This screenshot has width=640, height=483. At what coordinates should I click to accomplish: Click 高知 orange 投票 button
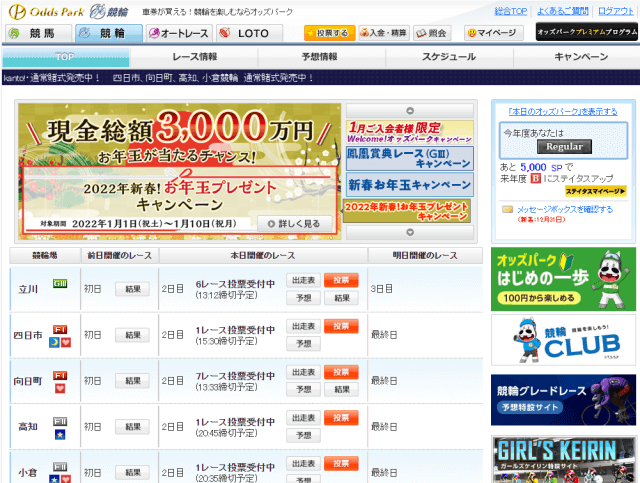pos(341,418)
